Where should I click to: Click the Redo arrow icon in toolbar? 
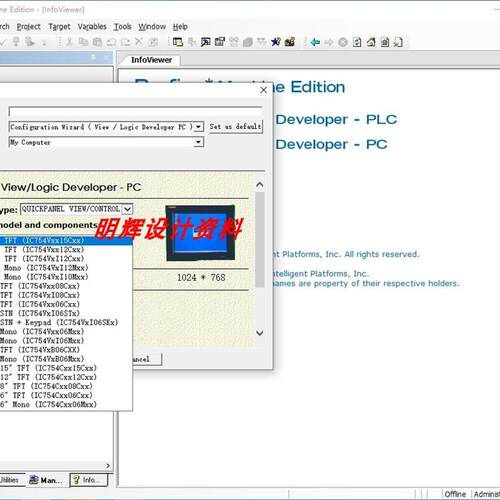point(125,42)
